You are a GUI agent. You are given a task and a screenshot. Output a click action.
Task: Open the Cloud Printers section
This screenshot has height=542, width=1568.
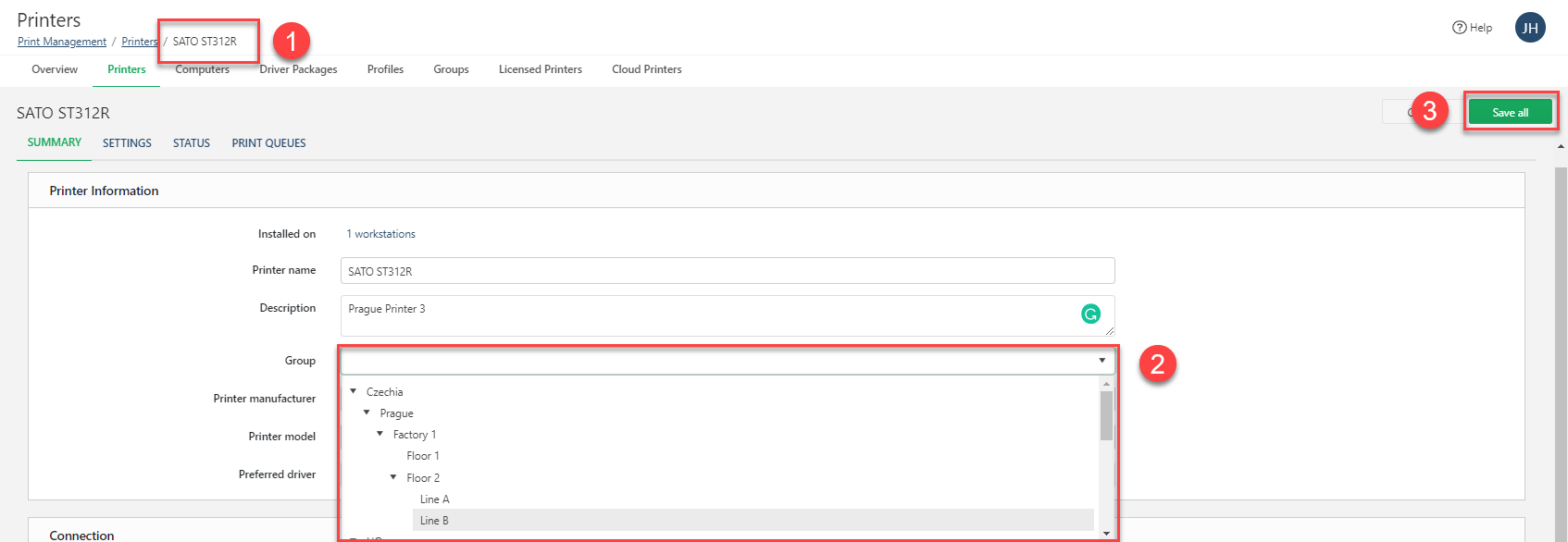(646, 69)
